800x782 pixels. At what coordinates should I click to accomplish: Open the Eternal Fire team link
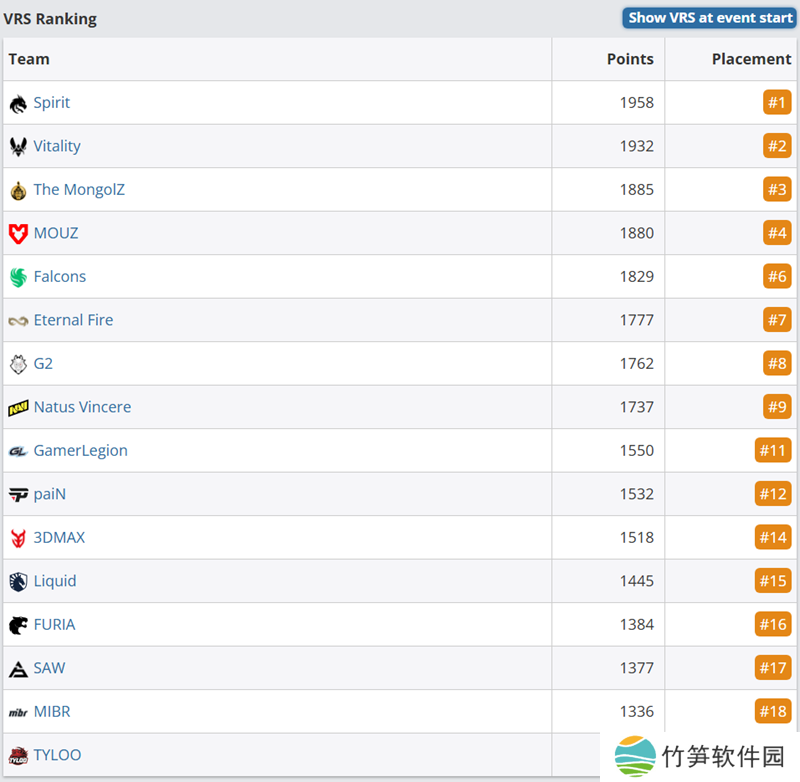(73, 320)
